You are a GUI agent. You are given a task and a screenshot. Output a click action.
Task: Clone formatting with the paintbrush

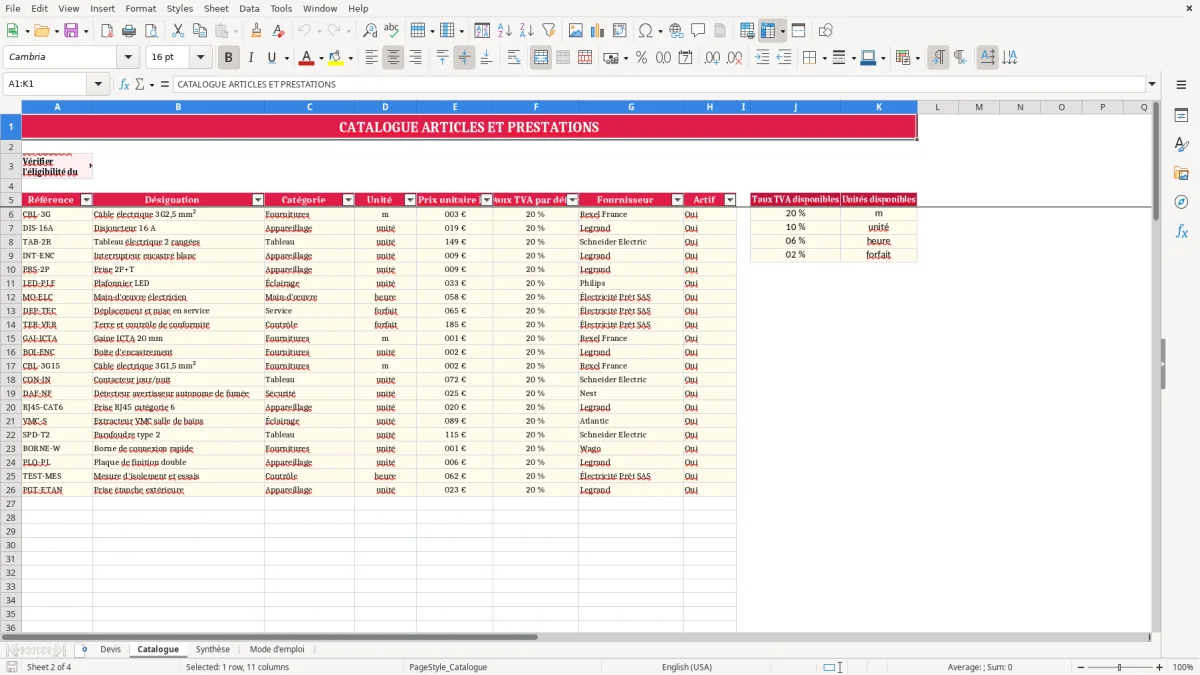pyautogui.click(x=256, y=31)
